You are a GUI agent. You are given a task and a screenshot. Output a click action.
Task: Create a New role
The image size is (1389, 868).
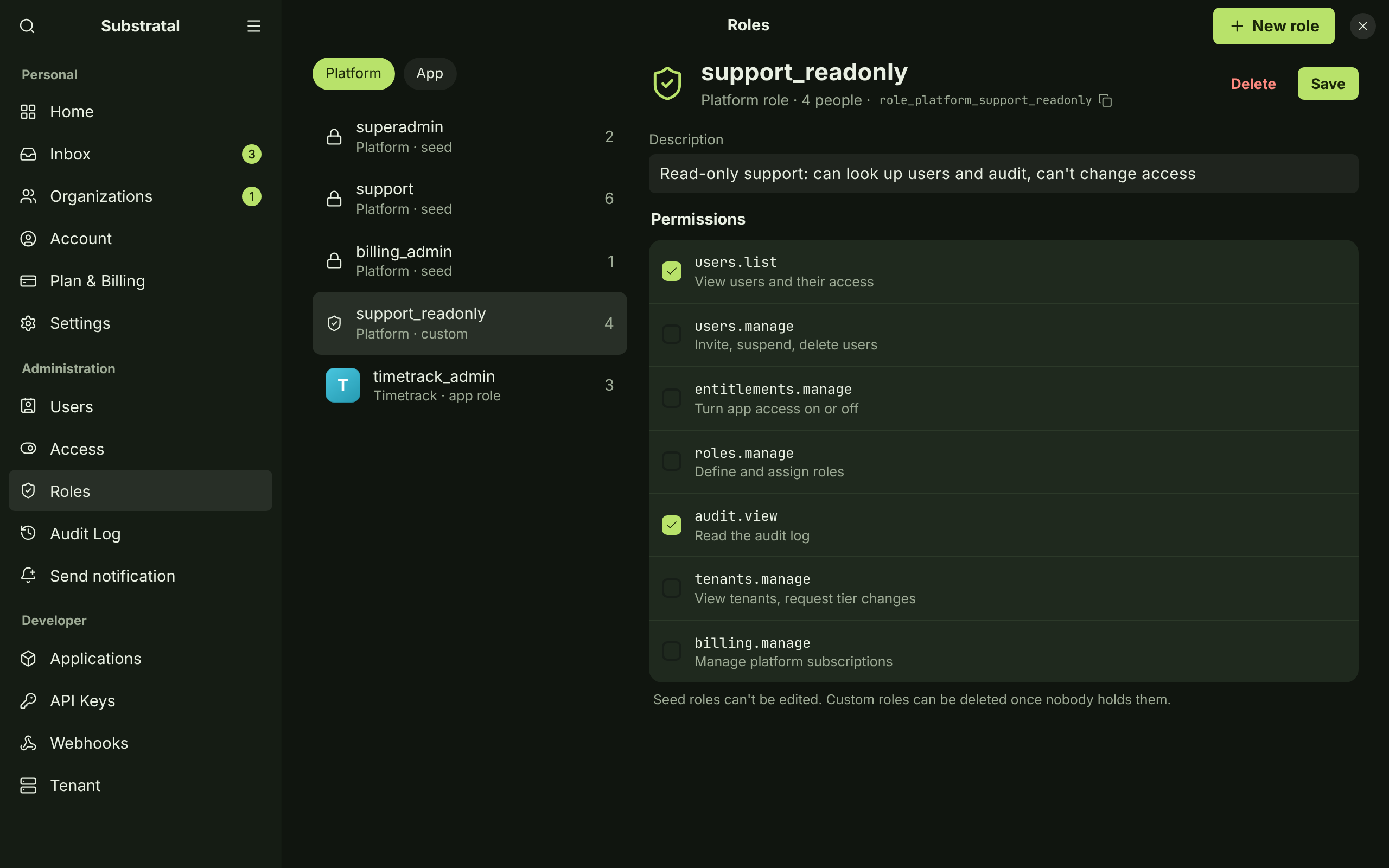[x=1273, y=26]
